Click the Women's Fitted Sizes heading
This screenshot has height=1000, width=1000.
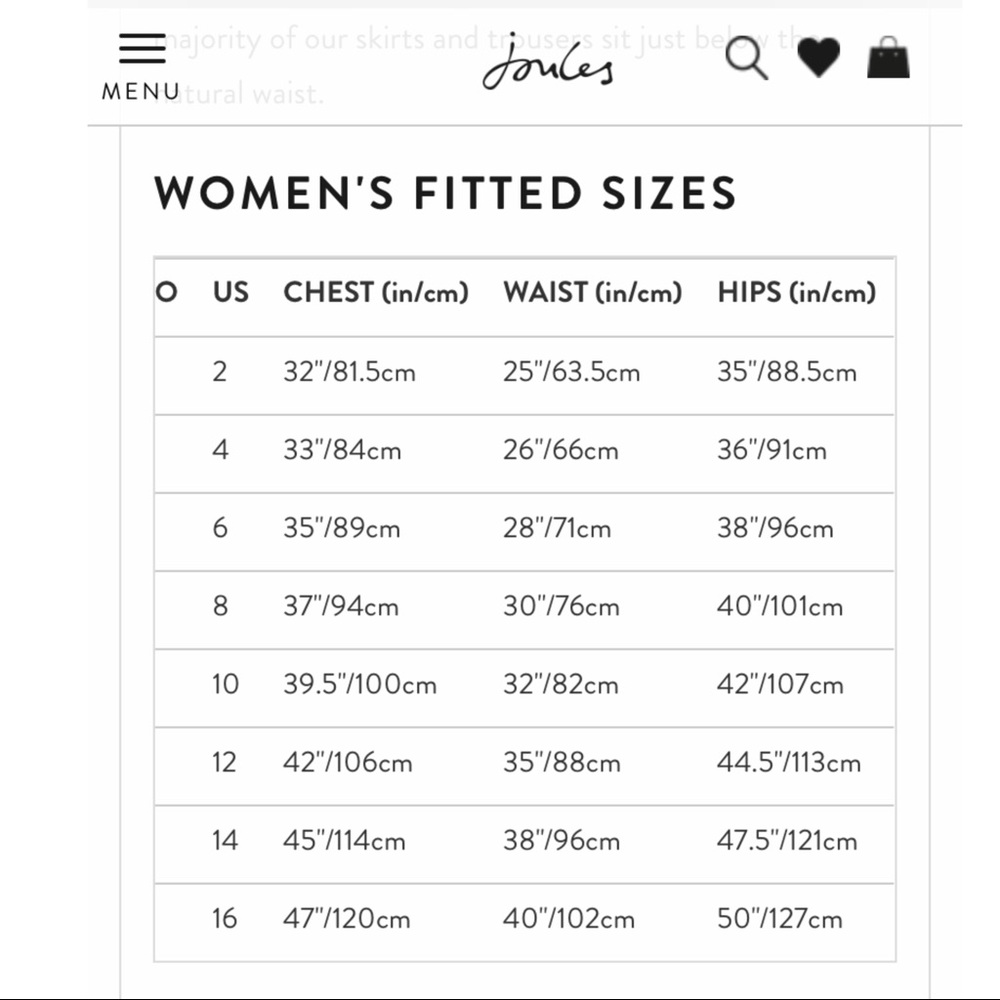pos(445,193)
